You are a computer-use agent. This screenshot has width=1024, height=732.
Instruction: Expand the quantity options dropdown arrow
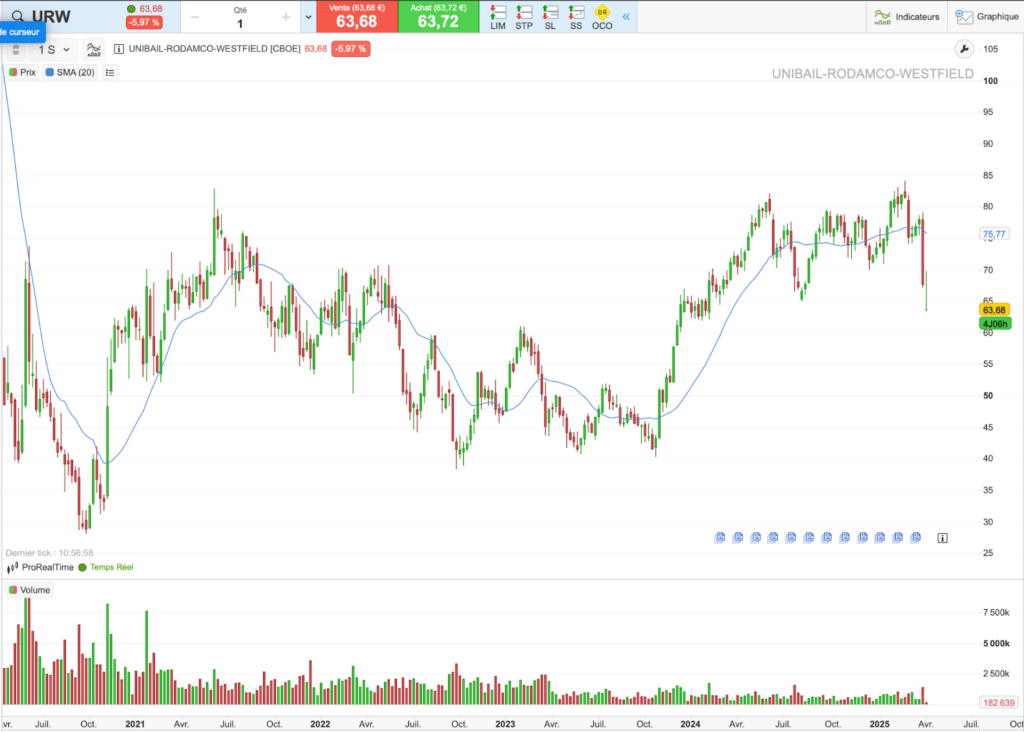click(x=308, y=17)
